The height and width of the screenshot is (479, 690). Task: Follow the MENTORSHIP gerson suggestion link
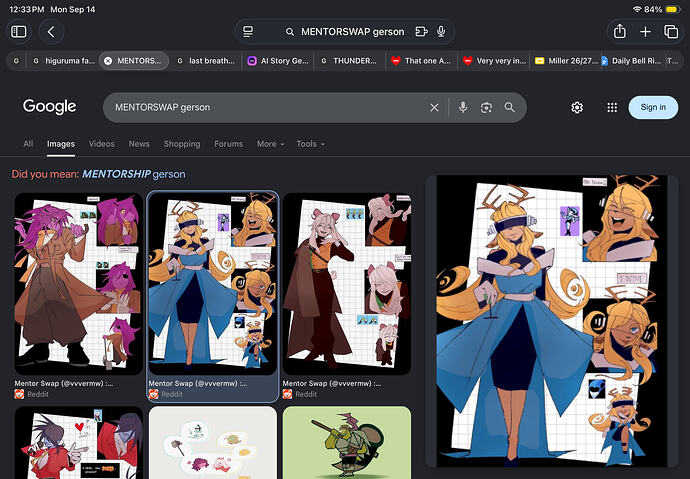(x=134, y=174)
